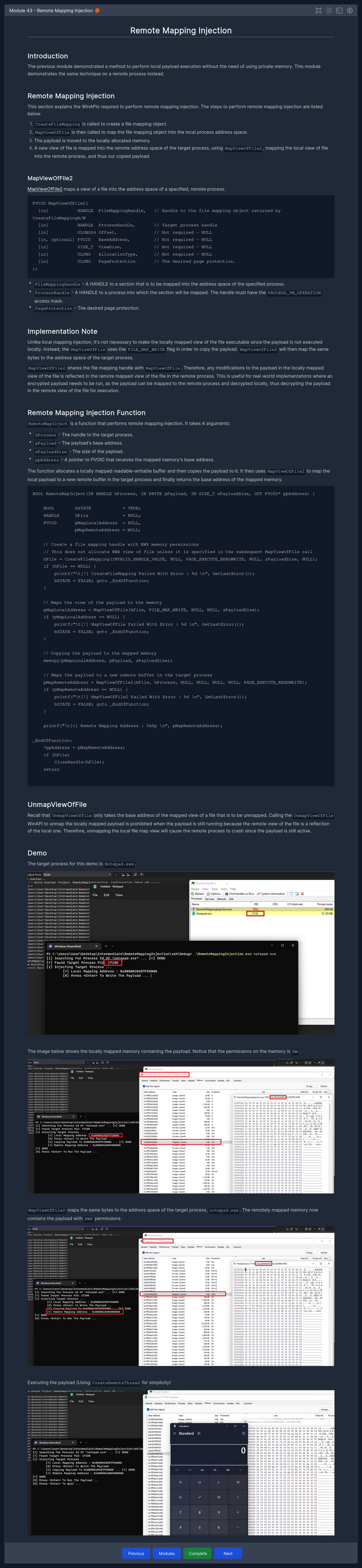Click the 'Remote Mapping Injection Function' heading
362x1568 pixels.
[x=87, y=413]
